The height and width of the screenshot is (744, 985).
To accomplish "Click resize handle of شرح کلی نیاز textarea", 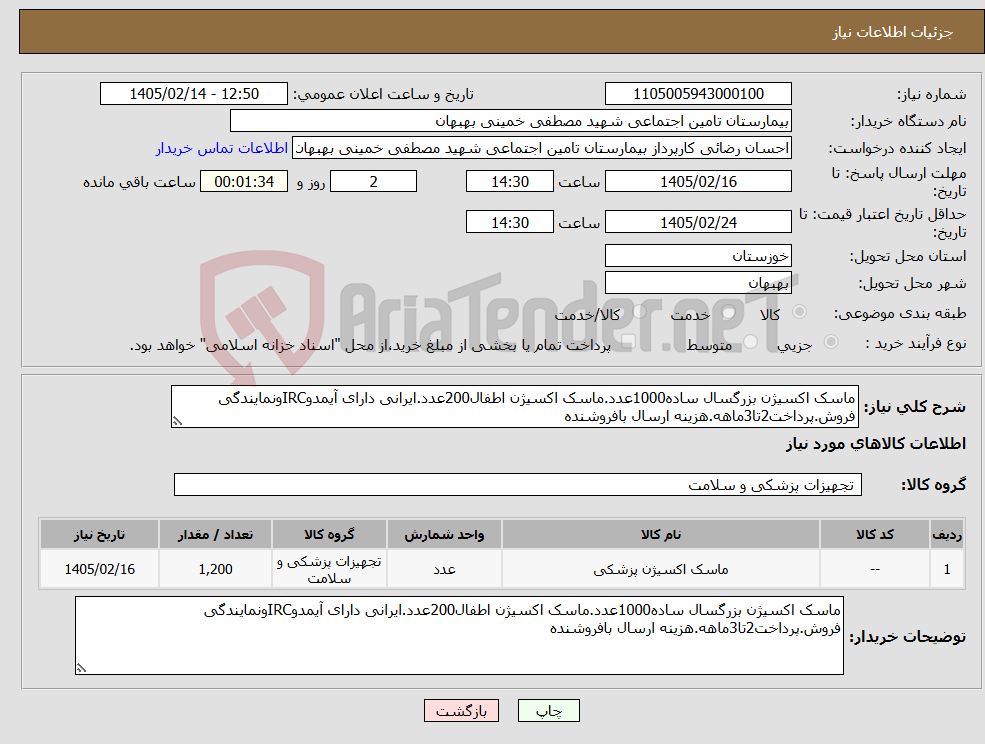I will (x=177, y=422).
